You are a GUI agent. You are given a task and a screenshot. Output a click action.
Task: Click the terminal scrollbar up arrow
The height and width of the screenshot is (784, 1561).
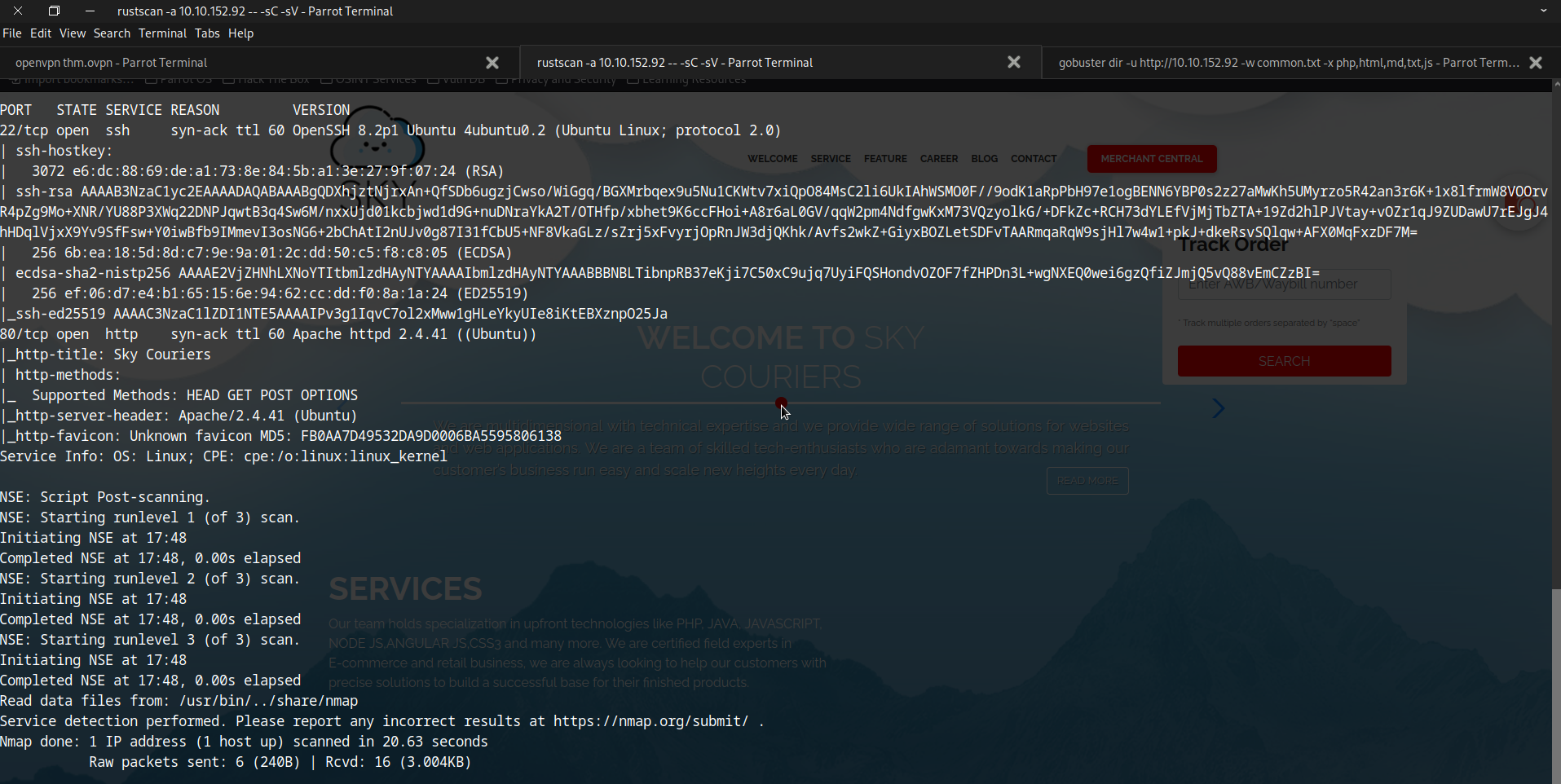tap(1556, 84)
